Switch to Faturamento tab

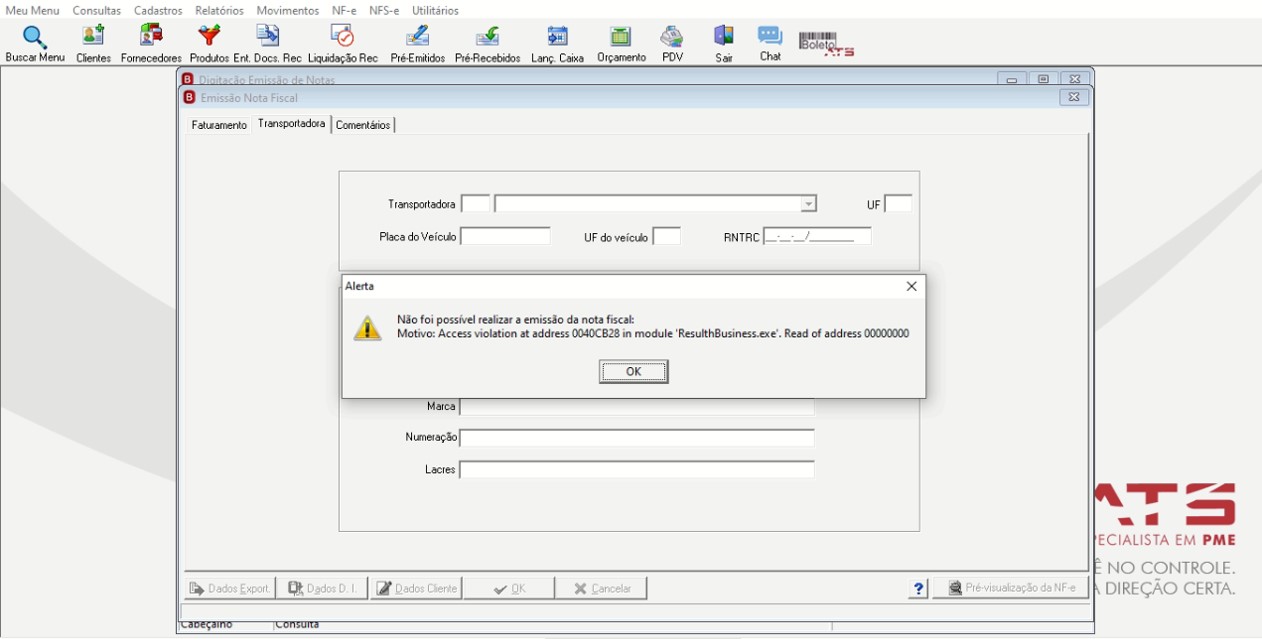(x=219, y=125)
